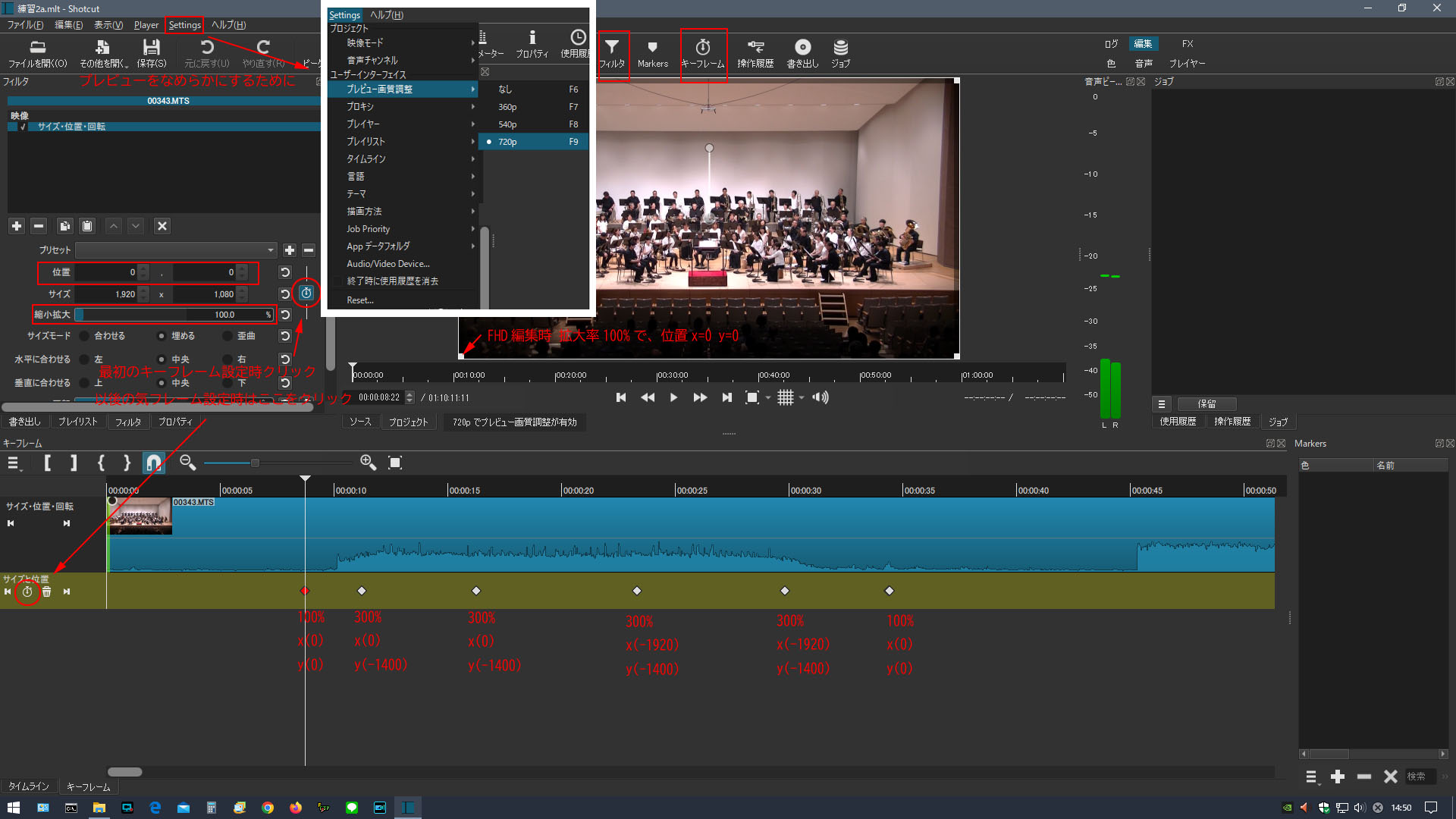Open the Markers panel hamburger menu
This screenshot has width=1456, height=819.
tap(1311, 777)
